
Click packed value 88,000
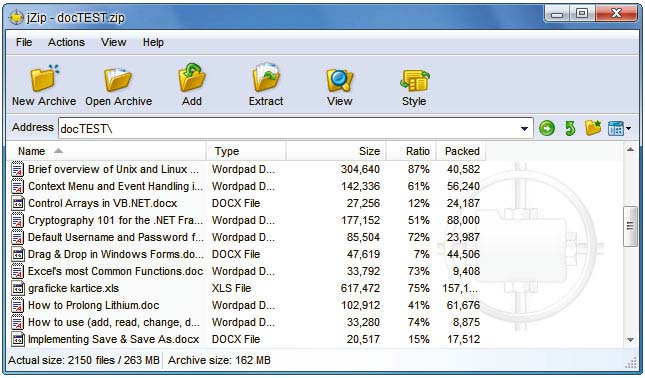click(x=463, y=220)
